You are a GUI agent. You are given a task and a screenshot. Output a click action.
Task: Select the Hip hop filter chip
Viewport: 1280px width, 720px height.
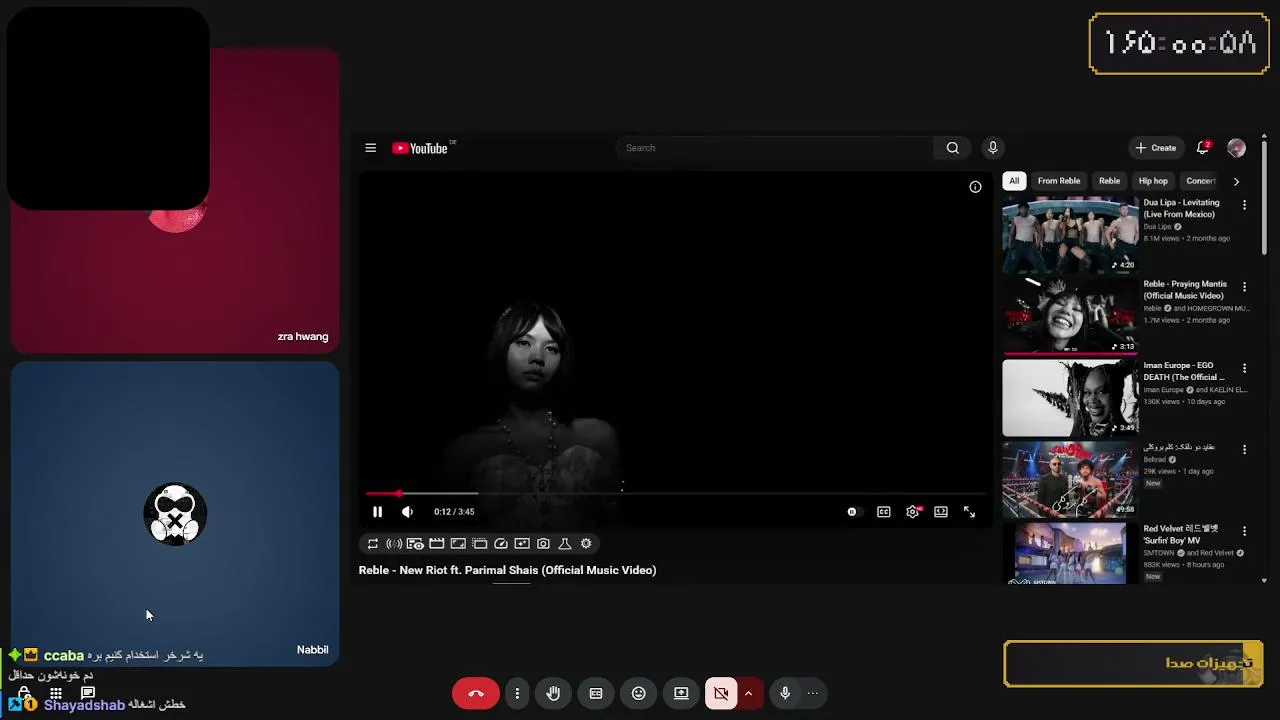(x=1153, y=181)
